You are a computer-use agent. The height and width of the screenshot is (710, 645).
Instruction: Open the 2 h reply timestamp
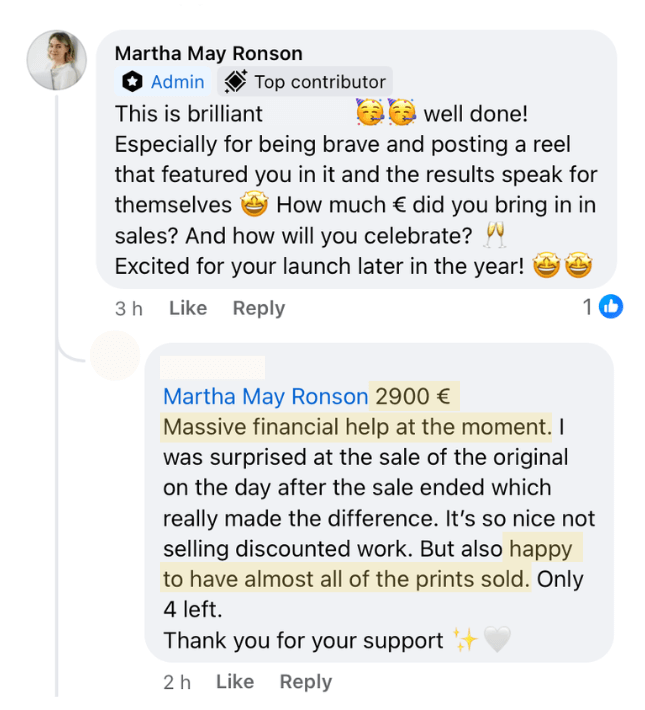pyautogui.click(x=176, y=682)
